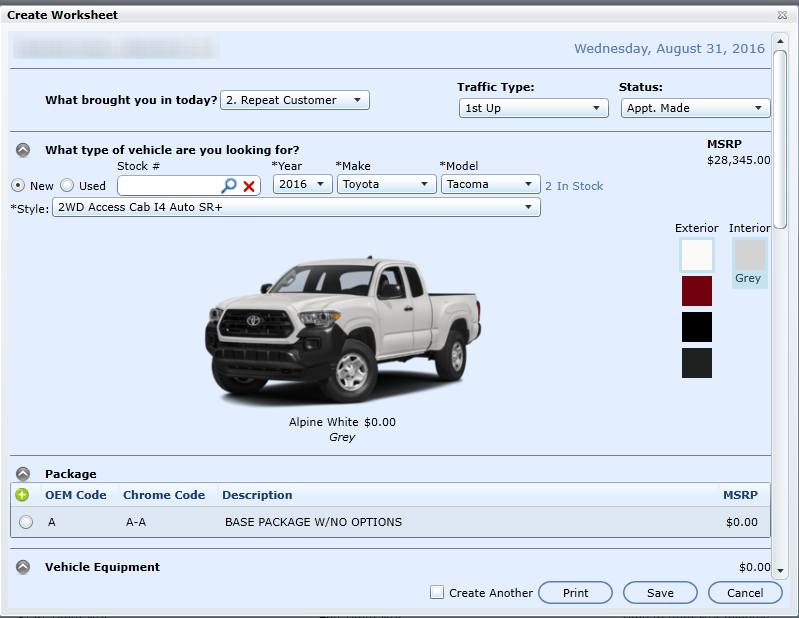Open the 2 In Stock link
The image size is (799, 618).
click(x=574, y=186)
